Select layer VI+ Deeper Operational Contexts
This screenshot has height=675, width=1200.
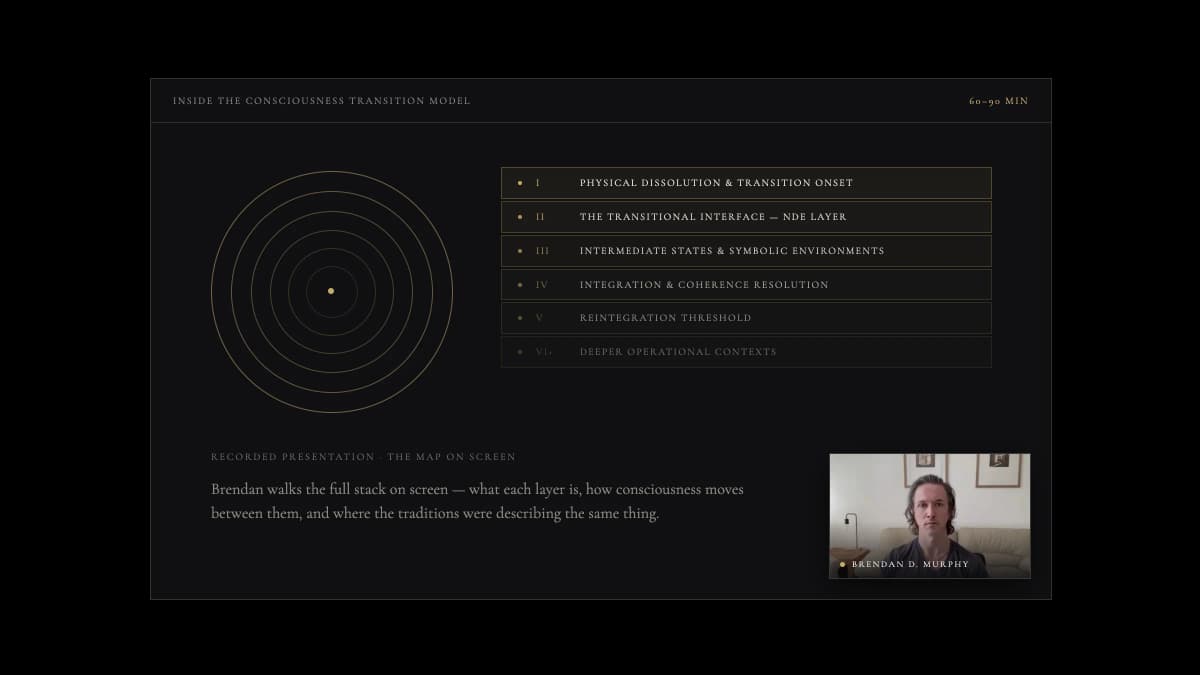(x=746, y=352)
